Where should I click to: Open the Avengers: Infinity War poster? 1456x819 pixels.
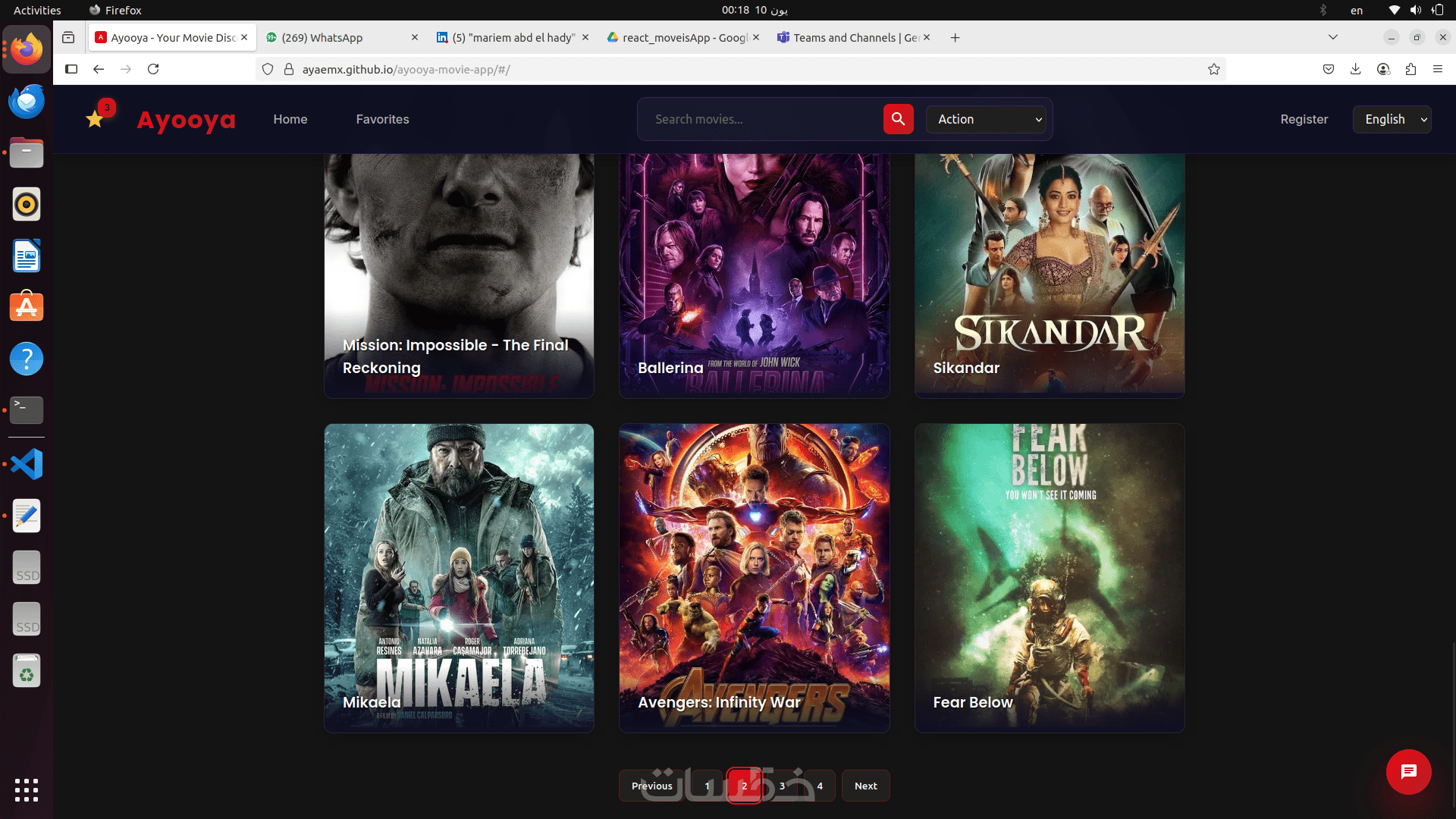pyautogui.click(x=754, y=576)
